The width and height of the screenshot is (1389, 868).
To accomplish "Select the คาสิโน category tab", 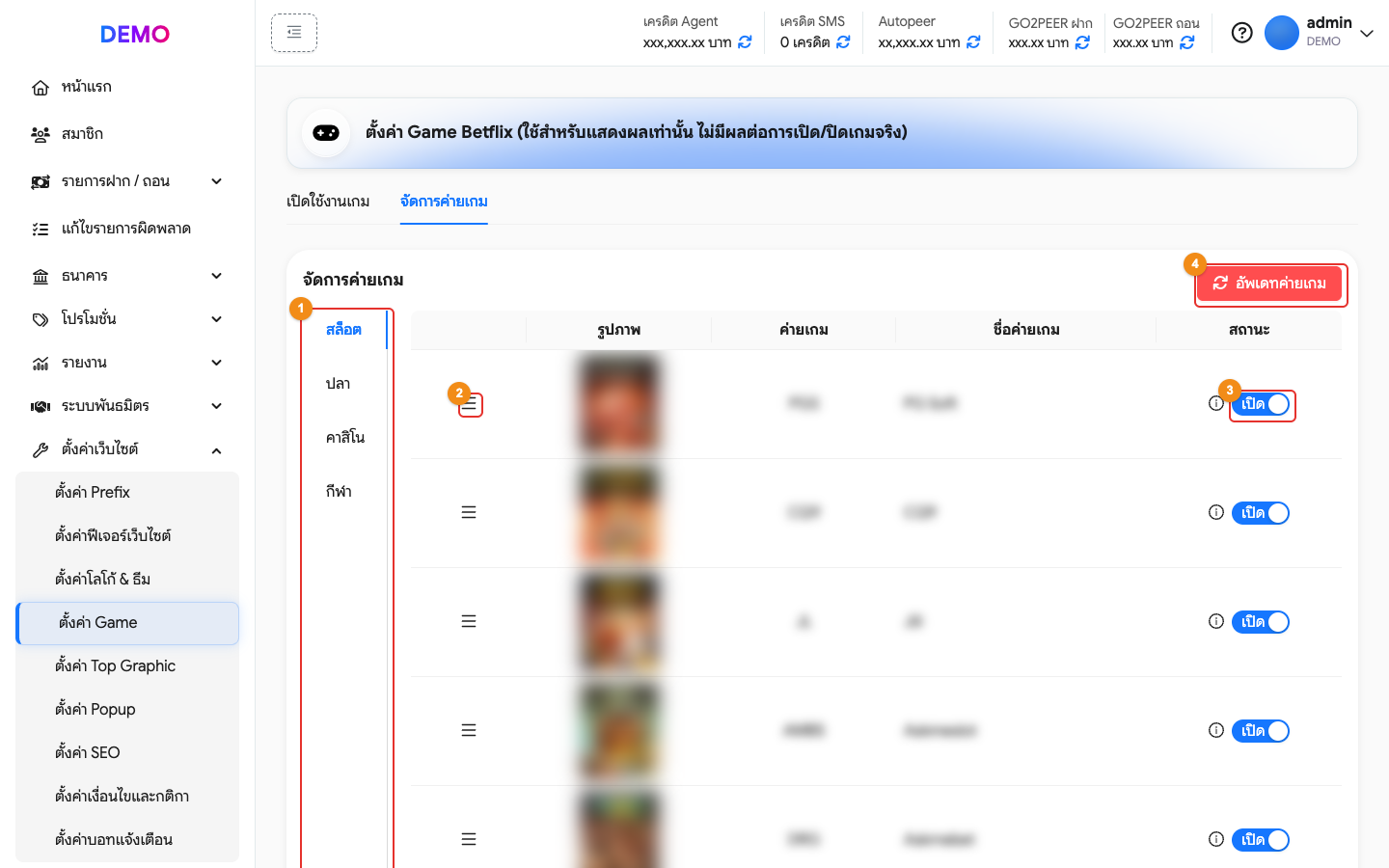I will click(x=345, y=438).
